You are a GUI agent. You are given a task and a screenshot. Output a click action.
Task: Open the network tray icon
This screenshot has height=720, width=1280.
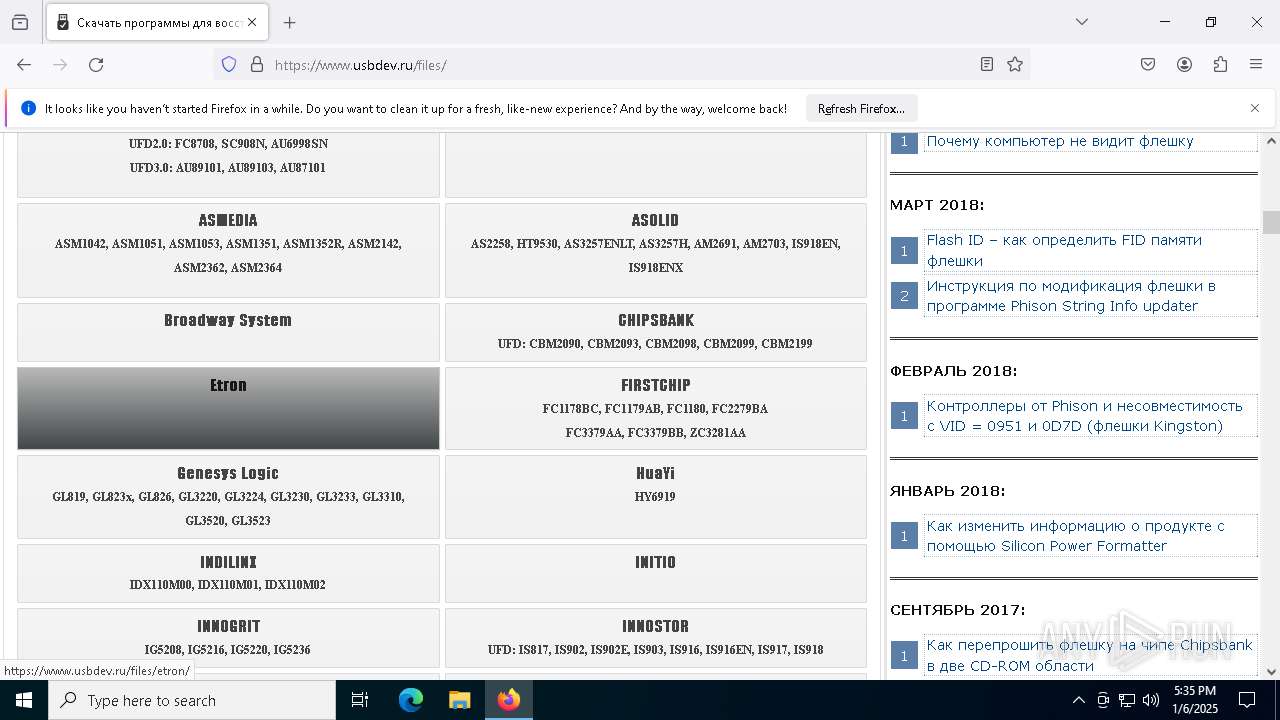(x=1127, y=700)
